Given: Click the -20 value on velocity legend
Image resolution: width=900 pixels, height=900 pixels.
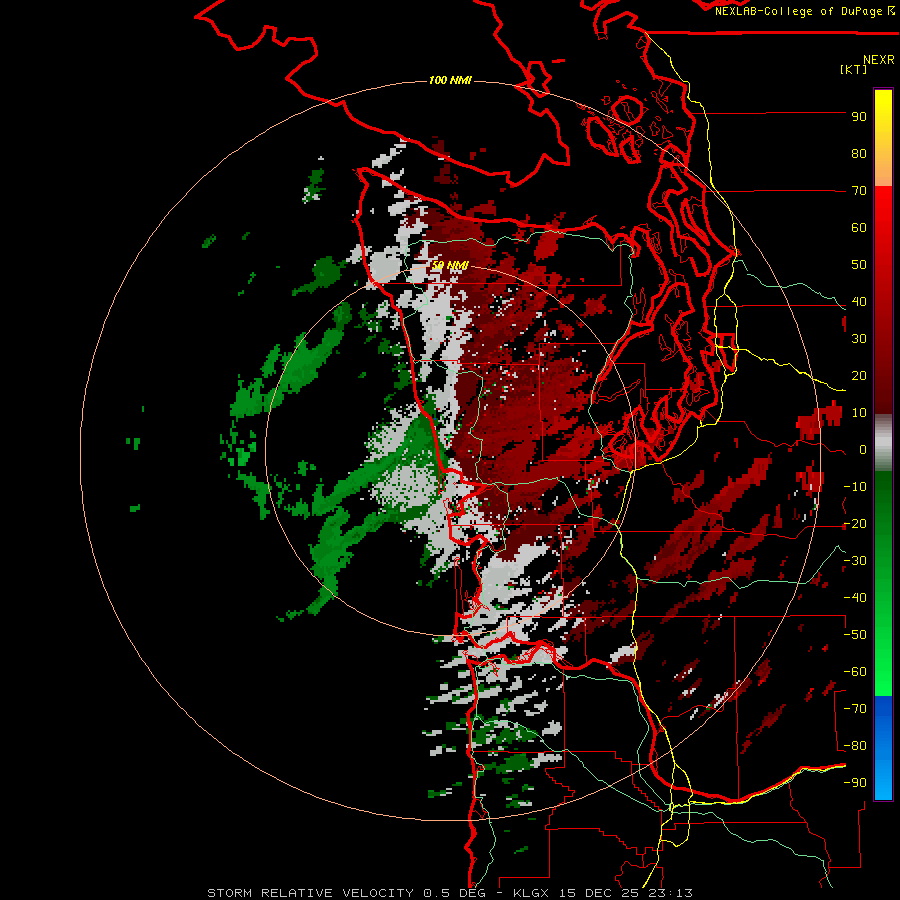Looking at the screenshot, I should click(x=855, y=523).
